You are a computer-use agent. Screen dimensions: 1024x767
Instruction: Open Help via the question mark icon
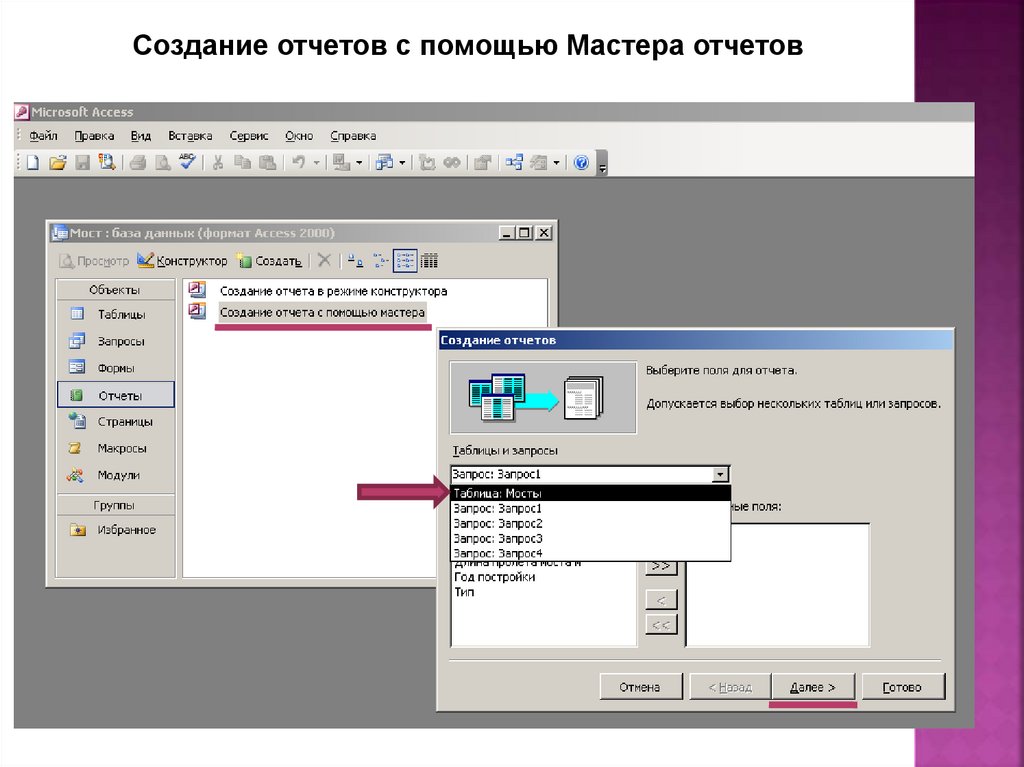click(x=581, y=162)
